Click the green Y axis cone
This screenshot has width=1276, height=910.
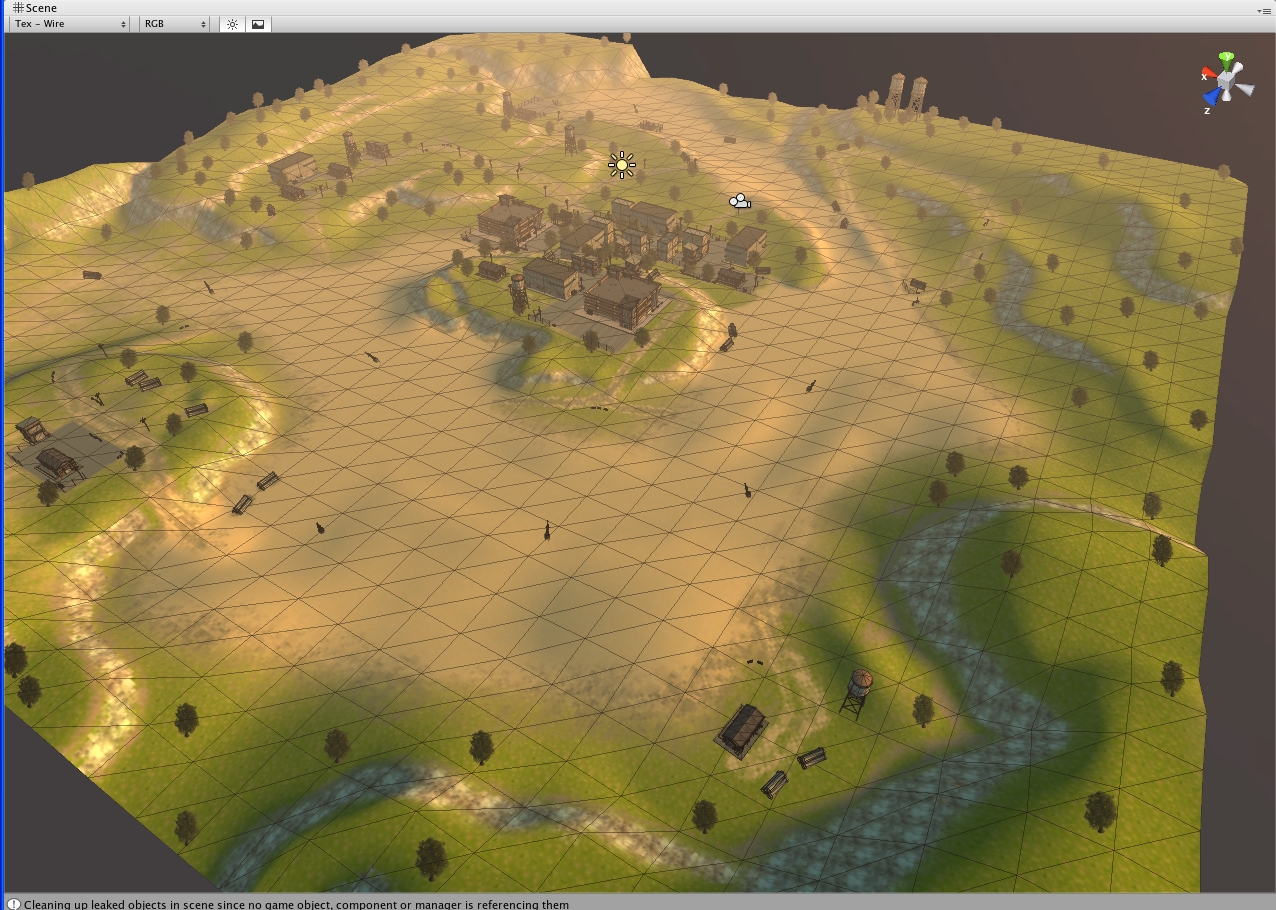coord(1226,59)
